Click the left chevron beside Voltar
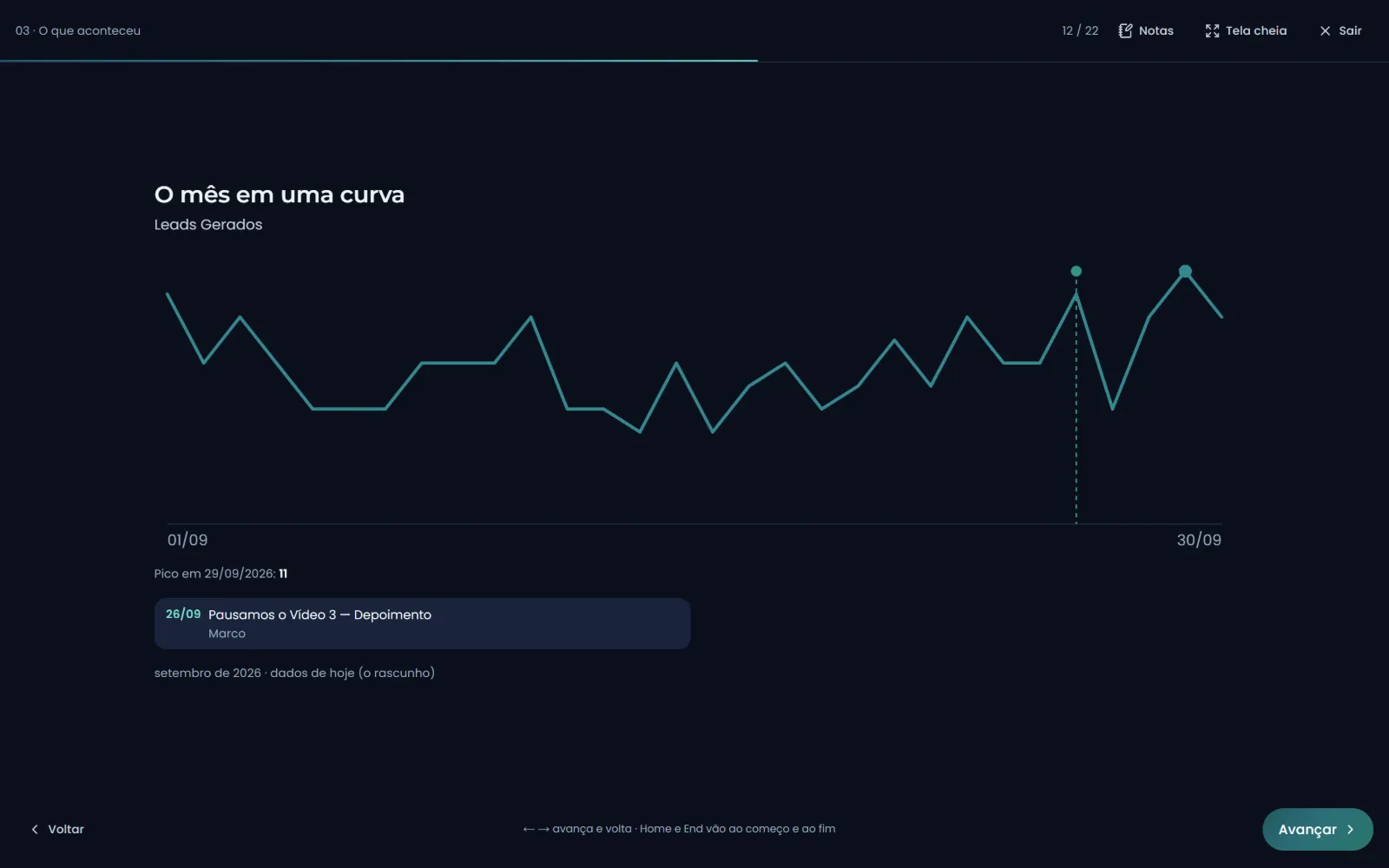The image size is (1389, 868). pos(35,829)
